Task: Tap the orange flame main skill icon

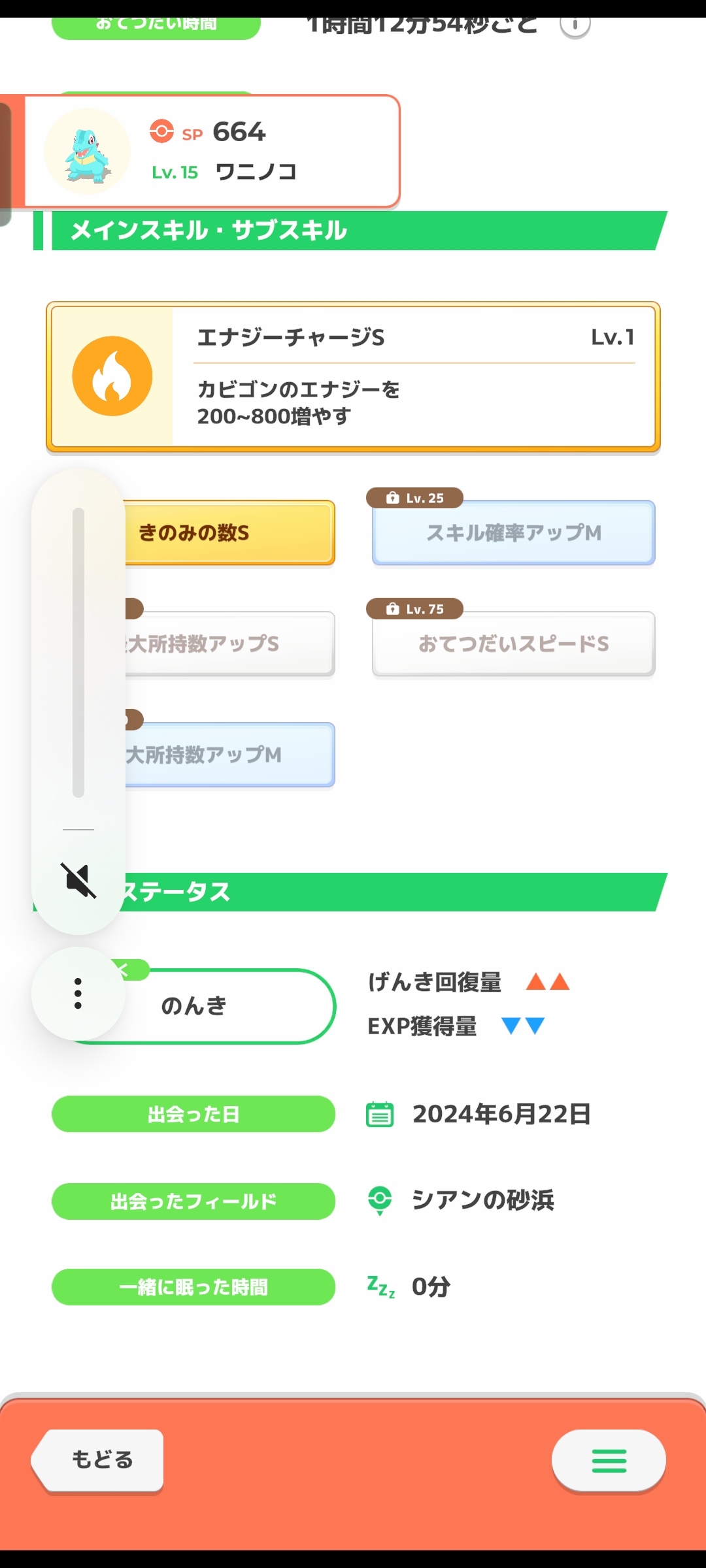Action: (x=112, y=376)
